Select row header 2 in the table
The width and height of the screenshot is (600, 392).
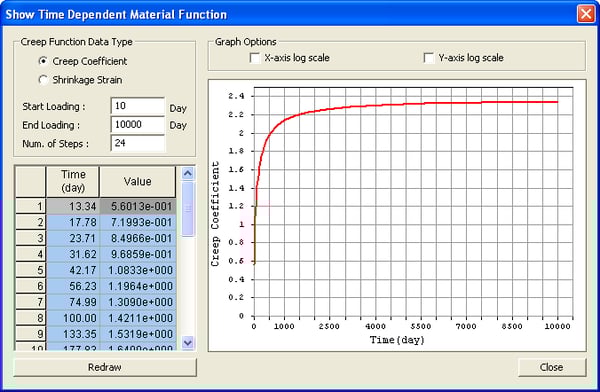tap(31, 222)
